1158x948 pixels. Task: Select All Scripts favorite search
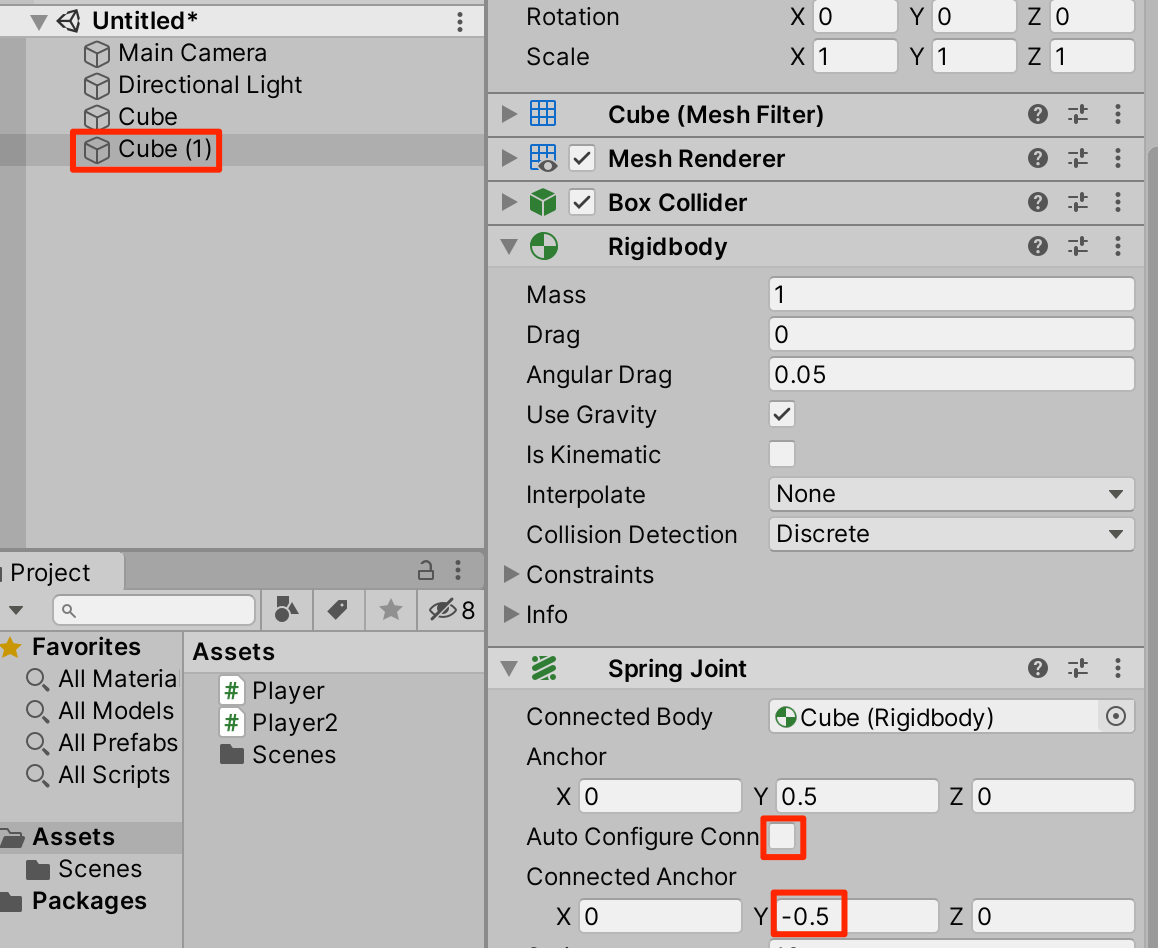click(97, 775)
